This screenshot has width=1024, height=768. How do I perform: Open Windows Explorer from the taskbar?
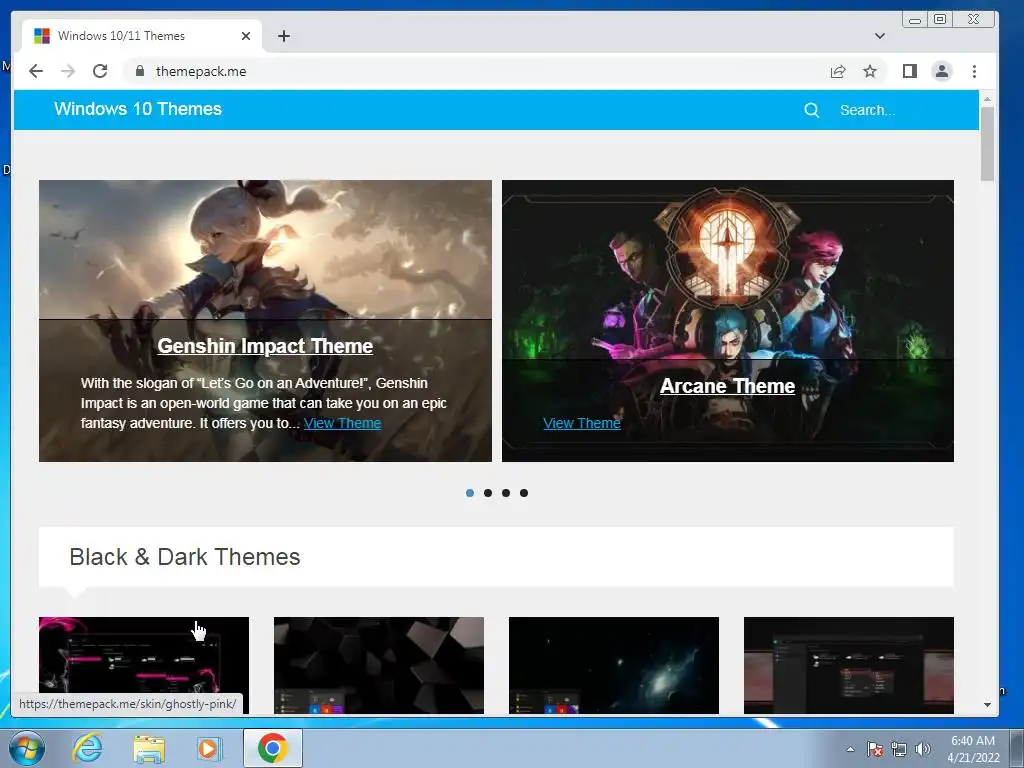tap(149, 748)
